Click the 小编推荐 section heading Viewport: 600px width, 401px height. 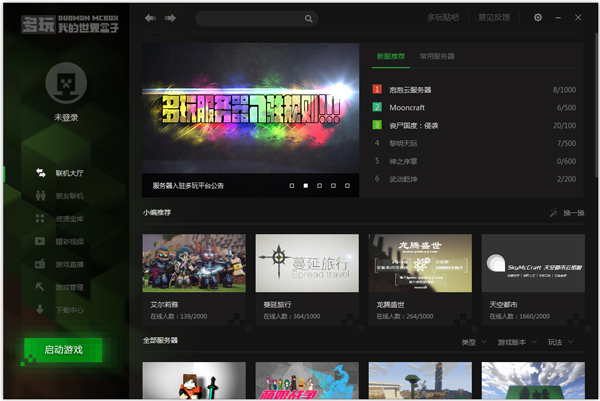pyautogui.click(x=157, y=212)
